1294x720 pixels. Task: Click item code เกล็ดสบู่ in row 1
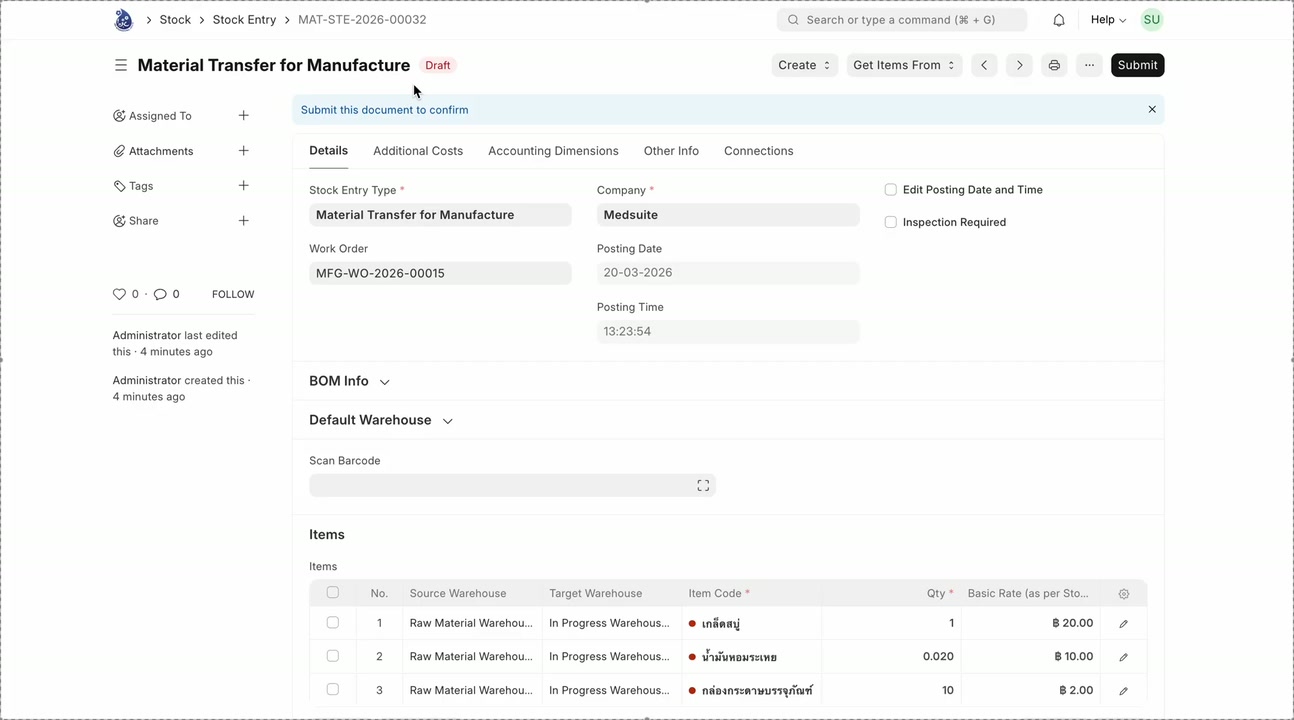720,623
